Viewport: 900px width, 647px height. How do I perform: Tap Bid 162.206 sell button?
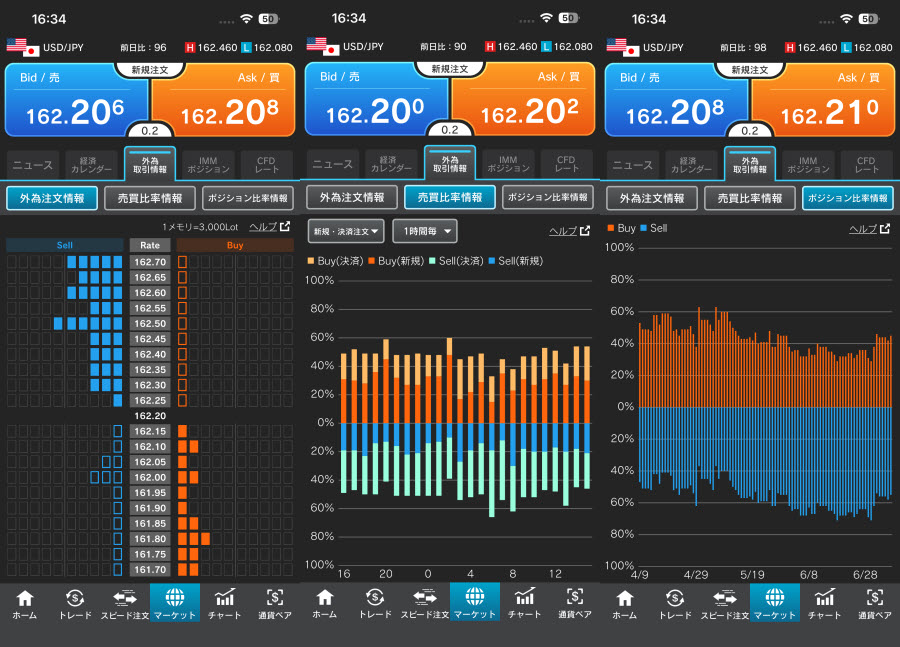[x=76, y=100]
